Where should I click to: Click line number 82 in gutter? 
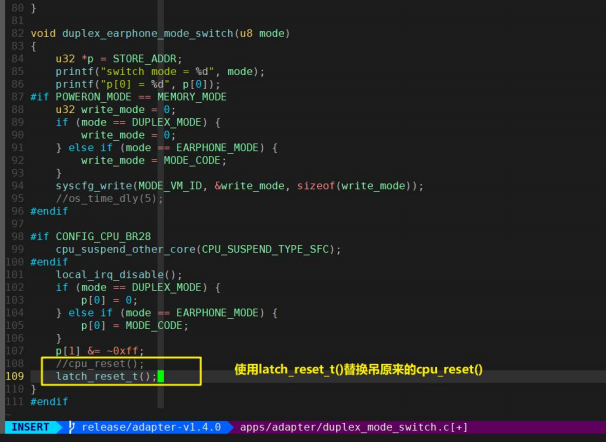pyautogui.click(x=18, y=33)
